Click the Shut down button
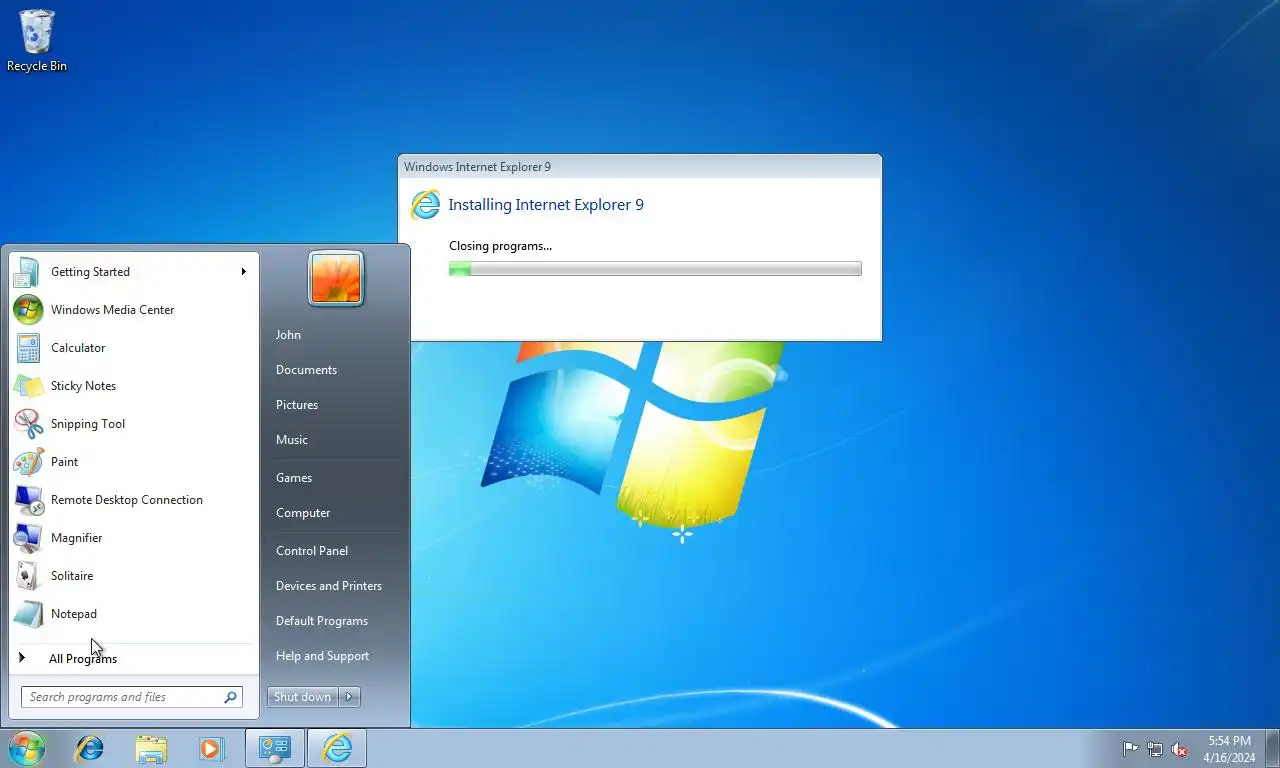 303,697
